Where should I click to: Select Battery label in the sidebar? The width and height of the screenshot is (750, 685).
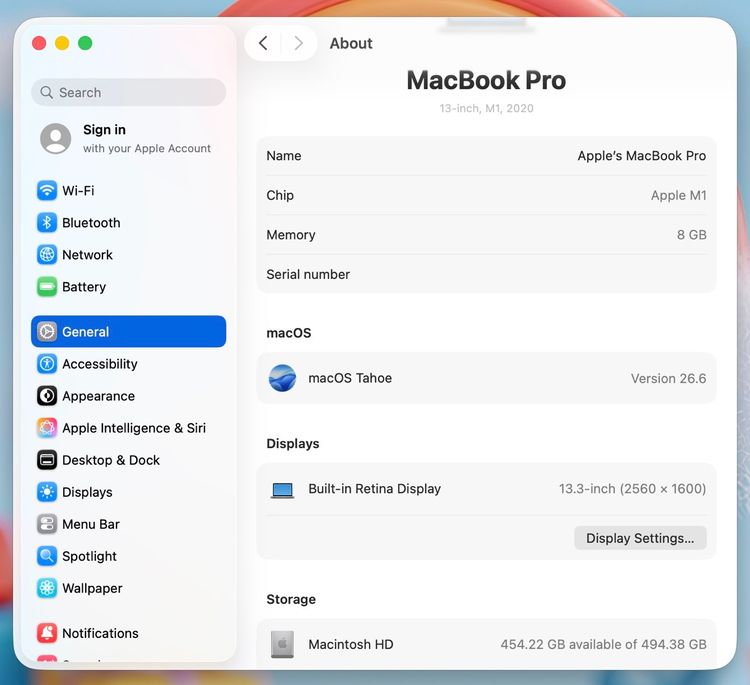[x=84, y=287]
